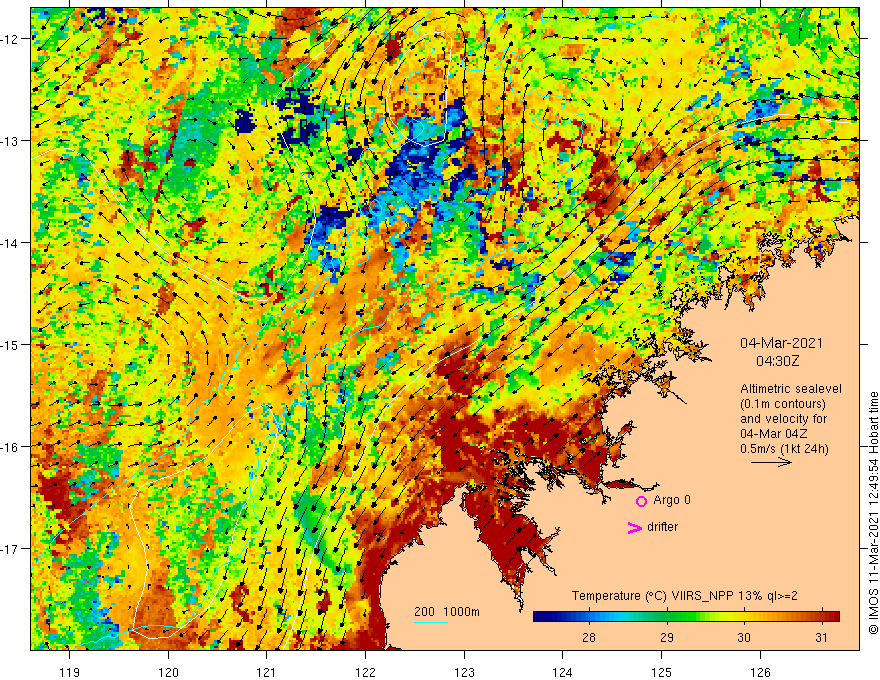Click the IMOS copyright timestamp text
Viewport: 880px width, 680px height.
click(873, 513)
